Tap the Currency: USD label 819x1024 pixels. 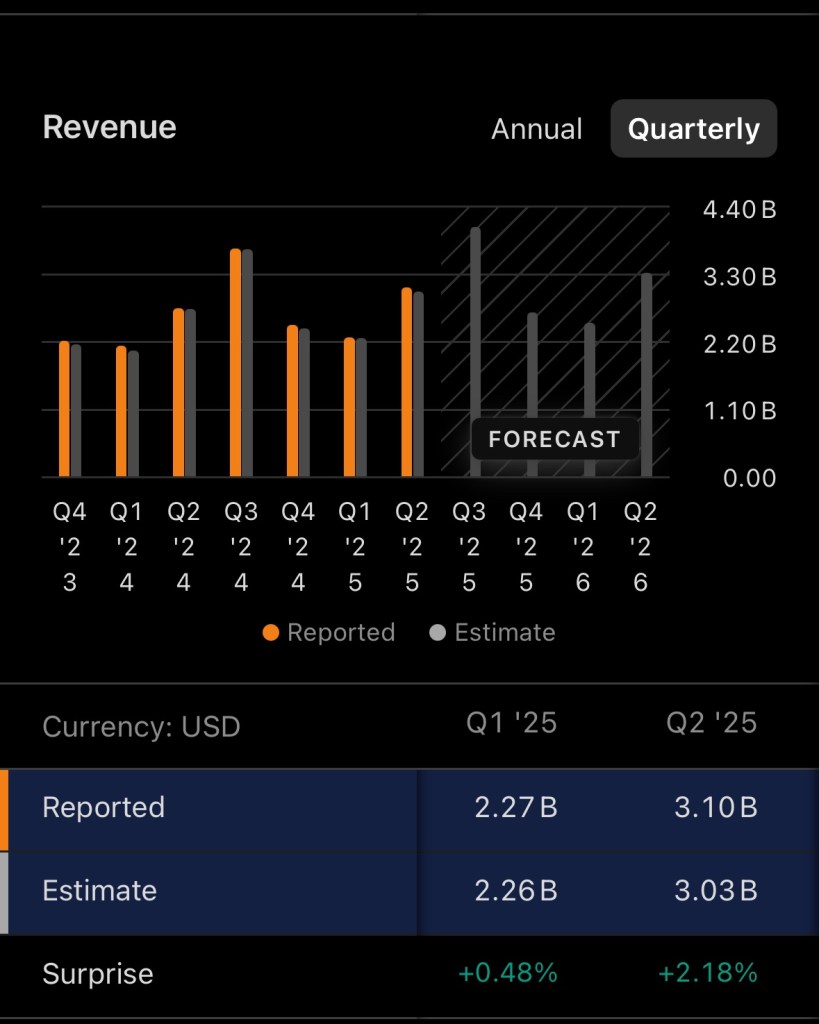pos(141,726)
